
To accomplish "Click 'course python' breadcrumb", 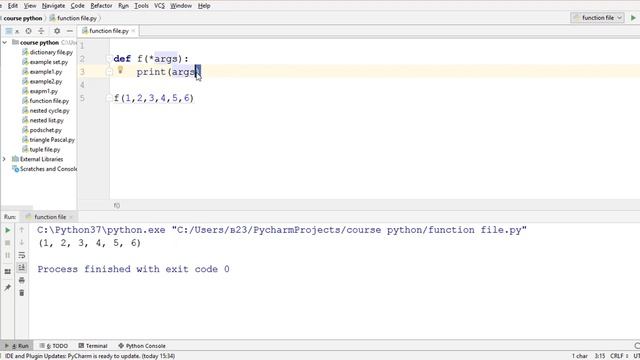I will (x=22, y=18).
